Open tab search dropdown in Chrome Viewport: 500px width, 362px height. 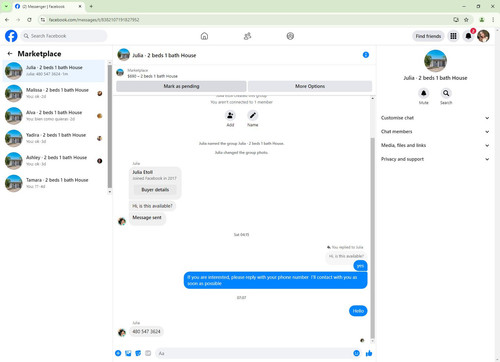(x=6, y=6)
